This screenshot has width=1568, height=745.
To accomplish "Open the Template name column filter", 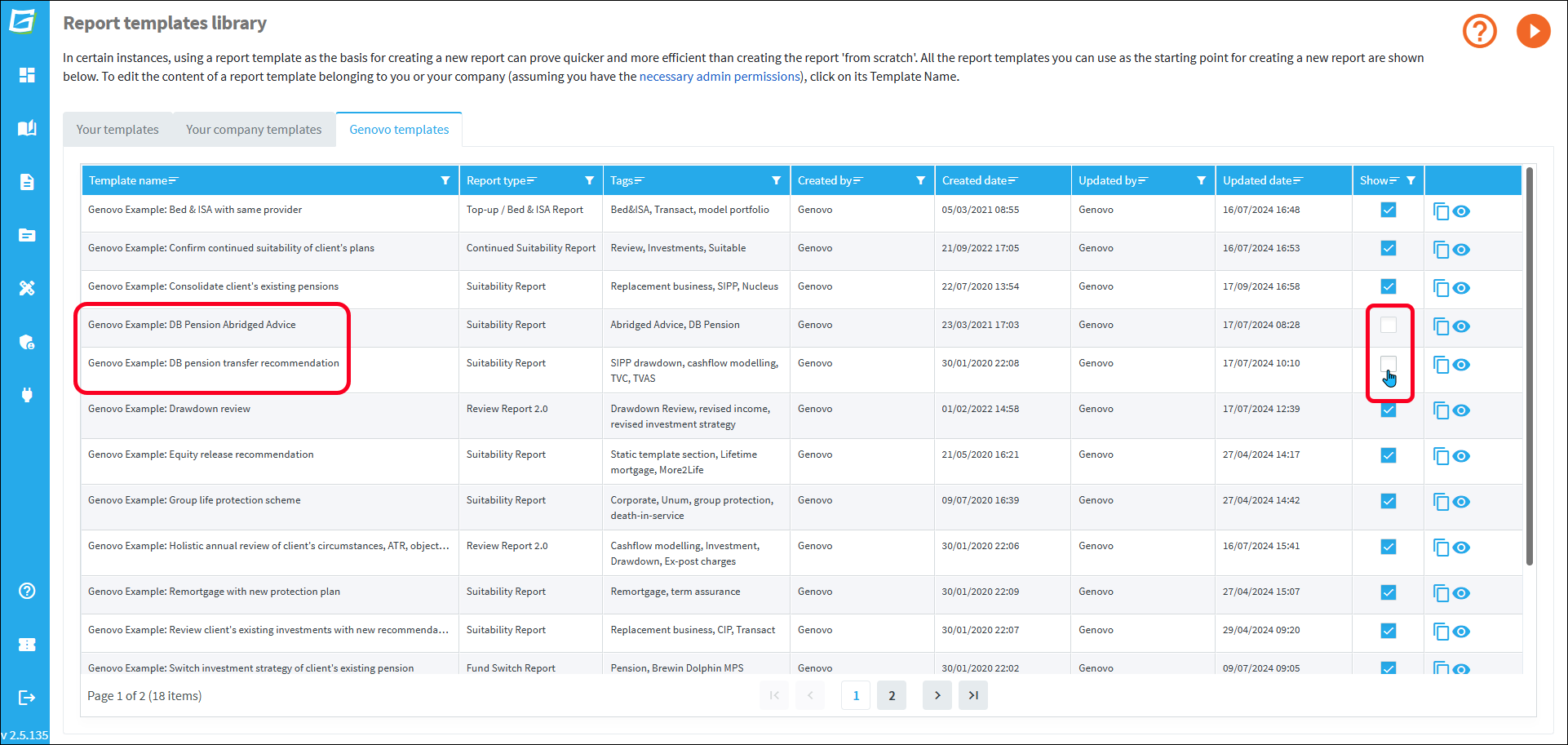I will pos(445,180).
